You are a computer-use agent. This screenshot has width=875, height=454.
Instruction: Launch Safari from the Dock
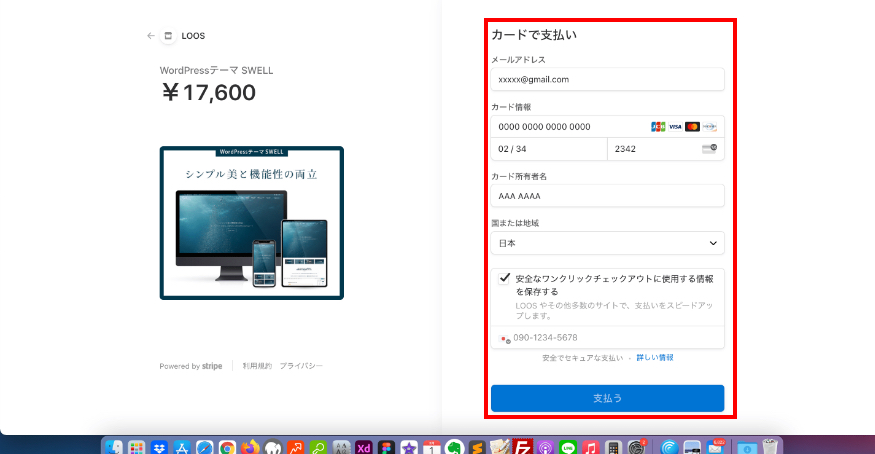[x=205, y=447]
